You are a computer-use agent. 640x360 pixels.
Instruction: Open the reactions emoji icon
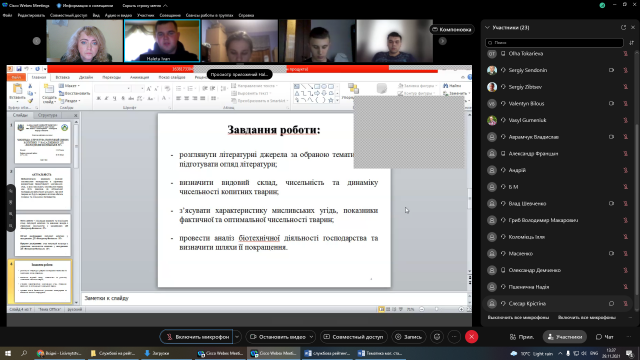(437, 337)
